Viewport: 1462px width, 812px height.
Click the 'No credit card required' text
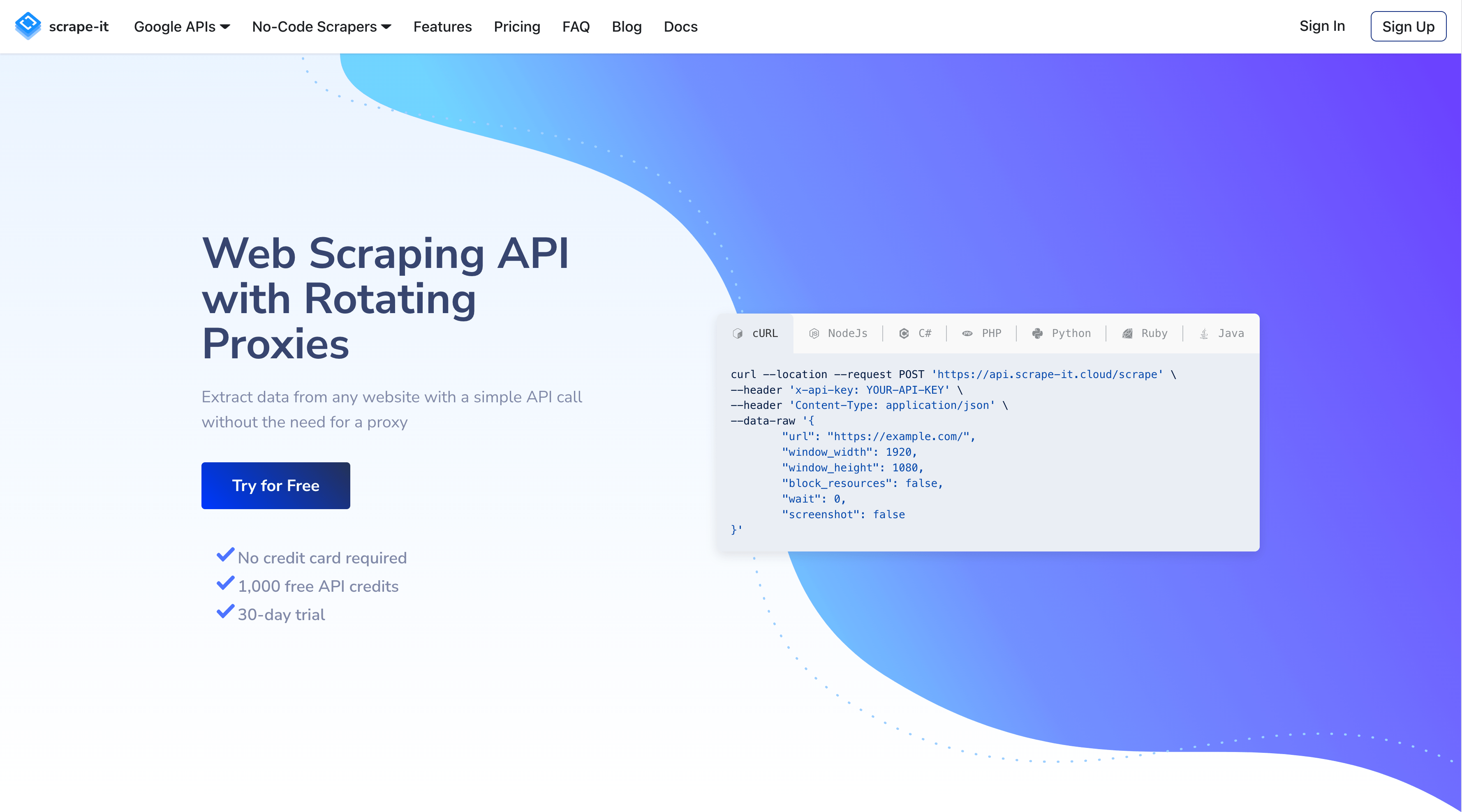click(x=322, y=558)
